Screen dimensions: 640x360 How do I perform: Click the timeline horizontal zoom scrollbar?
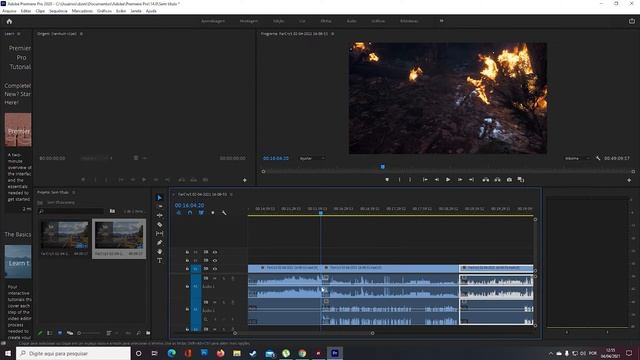(303, 333)
